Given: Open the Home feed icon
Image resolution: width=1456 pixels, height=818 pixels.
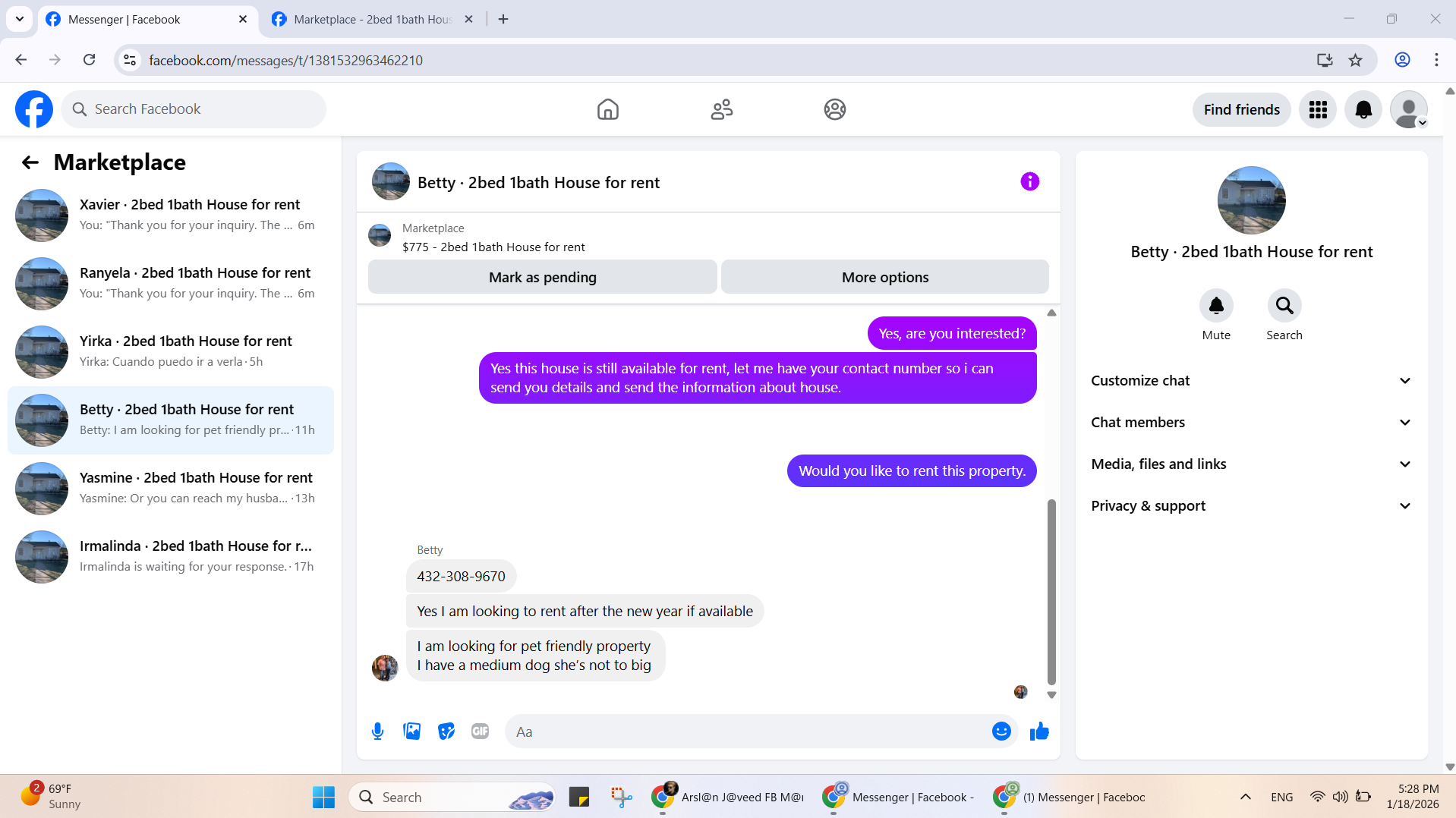Looking at the screenshot, I should pyautogui.click(x=607, y=109).
